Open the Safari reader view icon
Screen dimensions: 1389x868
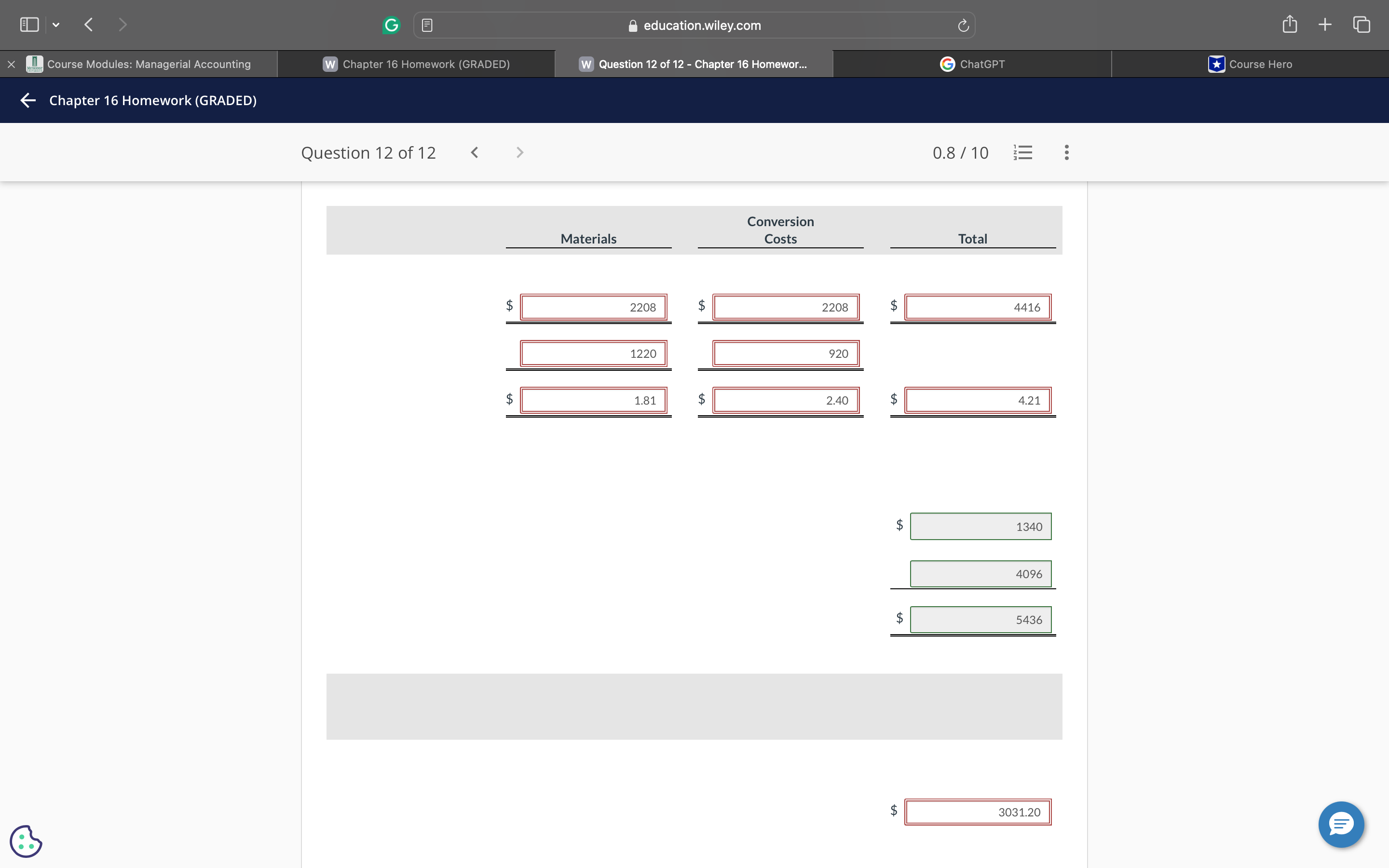(x=427, y=25)
